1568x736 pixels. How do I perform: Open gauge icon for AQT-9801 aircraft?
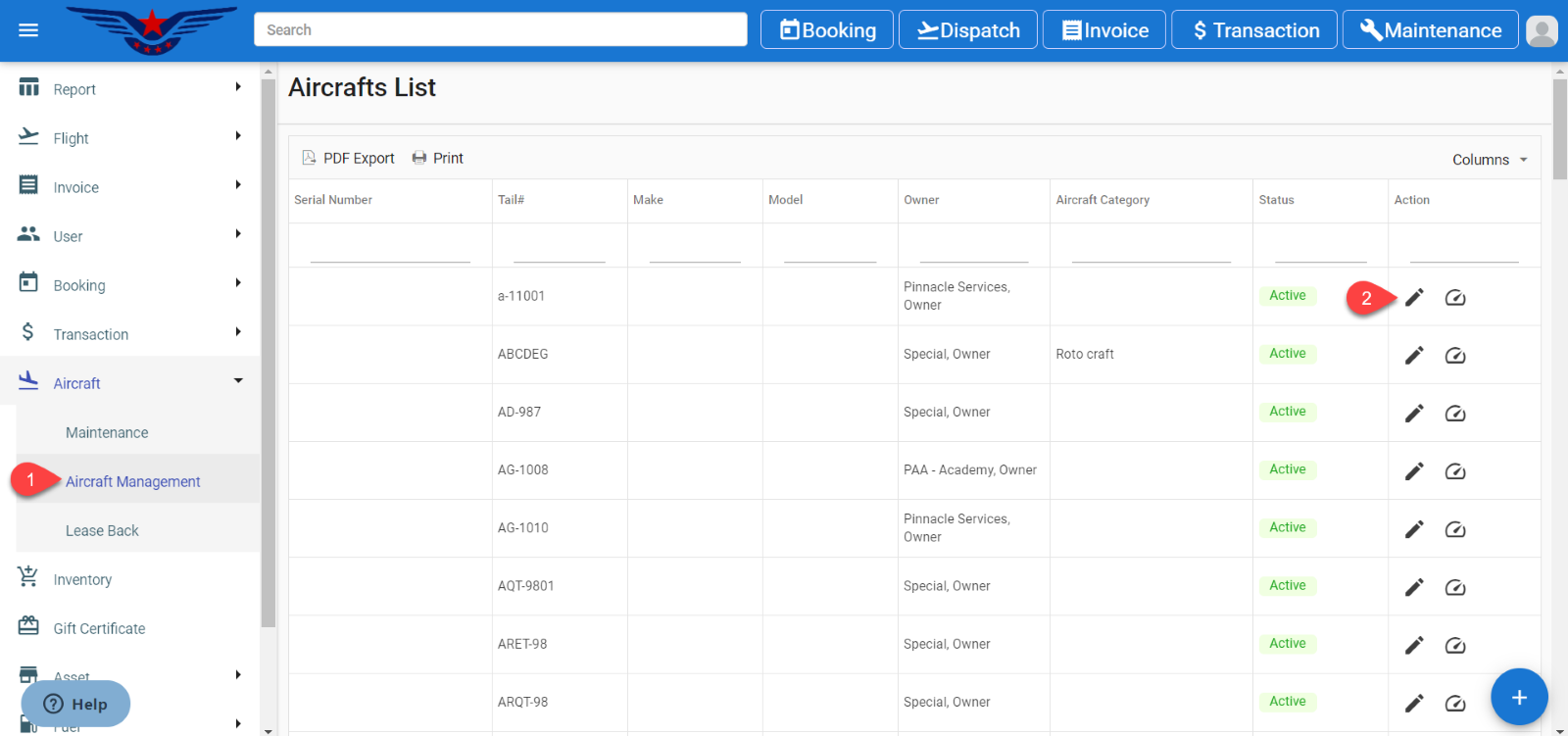click(x=1454, y=587)
